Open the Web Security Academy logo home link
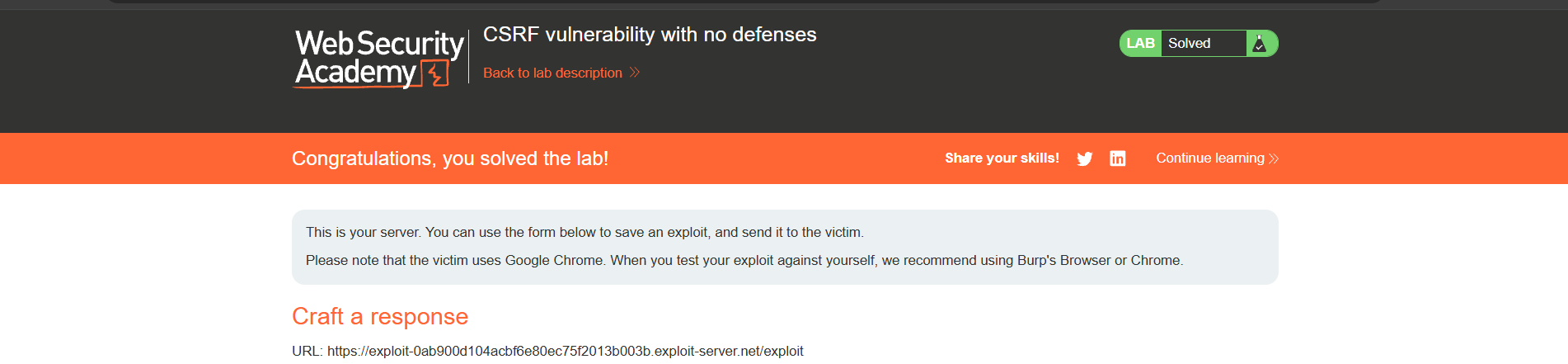Image resolution: width=1568 pixels, height=364 pixels. [x=379, y=58]
